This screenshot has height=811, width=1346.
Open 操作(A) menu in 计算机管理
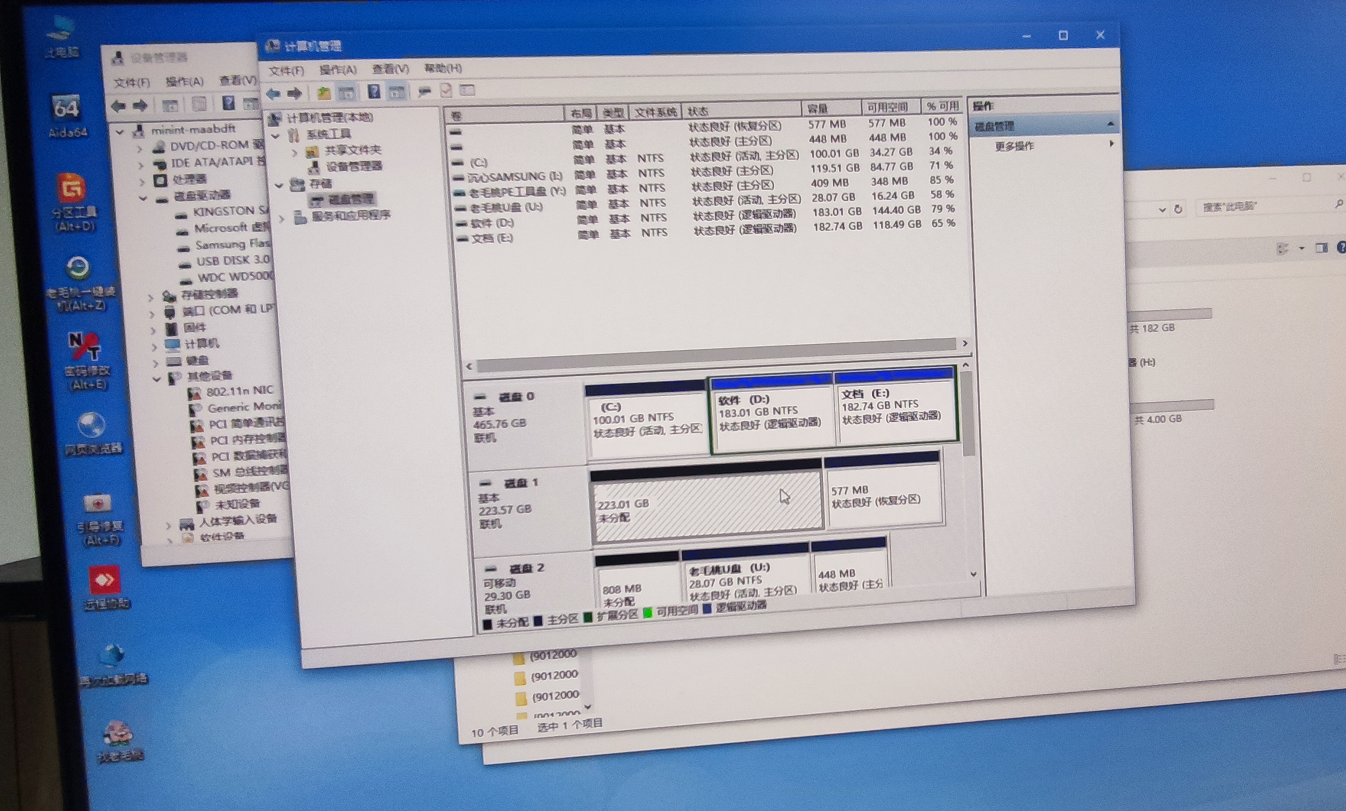click(x=337, y=70)
